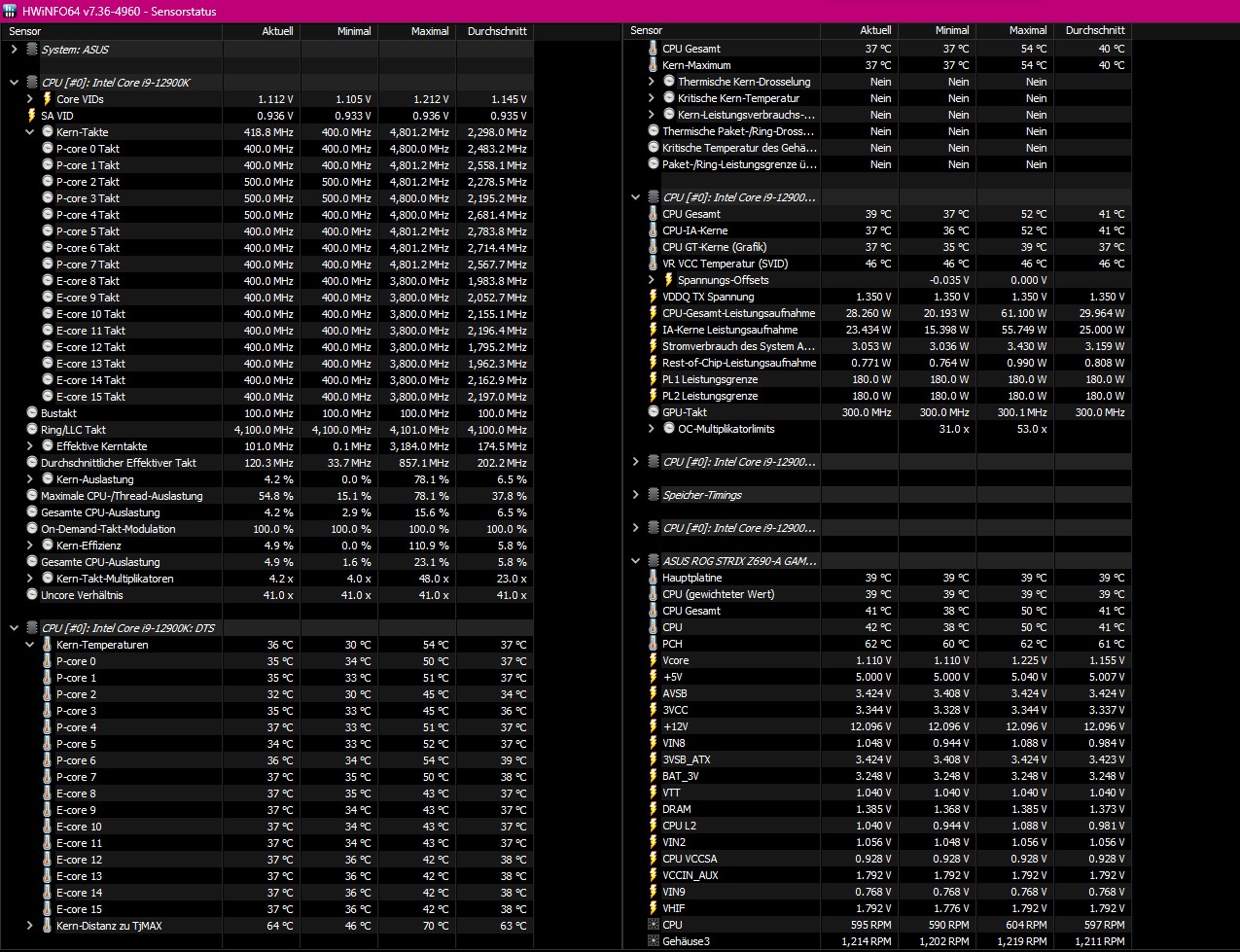Viewport: 1240px width, 952px height.
Task: Click the left Maximal column header
Action: click(x=417, y=31)
